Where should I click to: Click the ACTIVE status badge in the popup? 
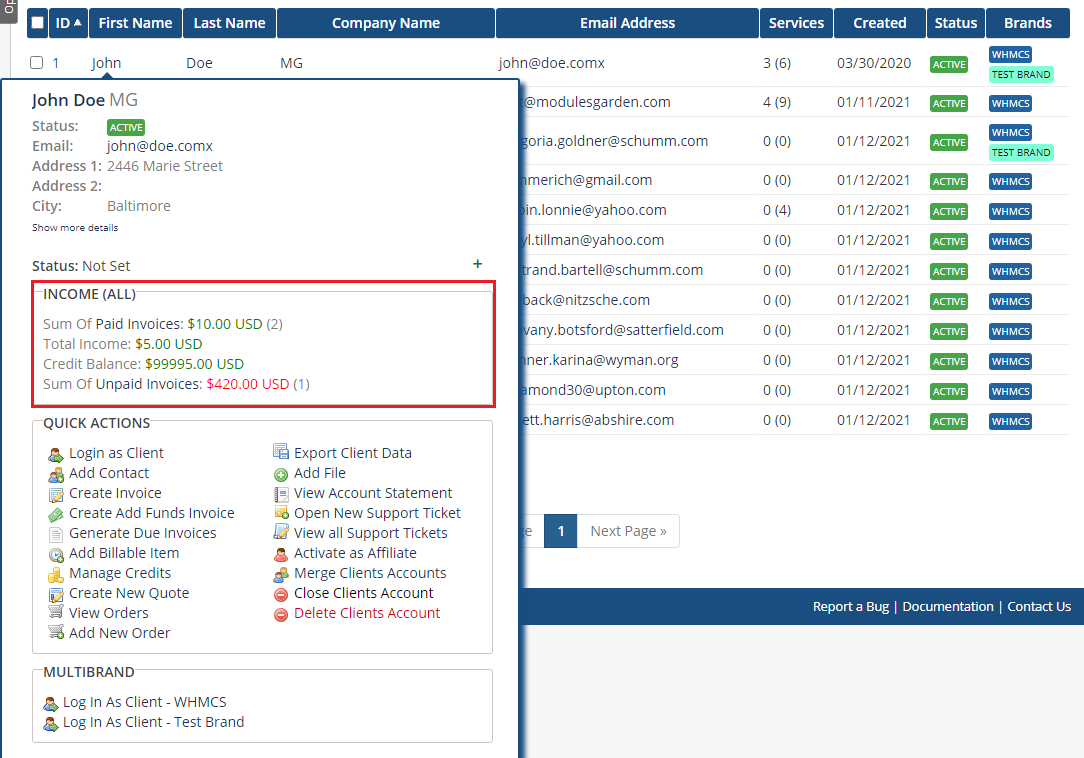coord(126,127)
